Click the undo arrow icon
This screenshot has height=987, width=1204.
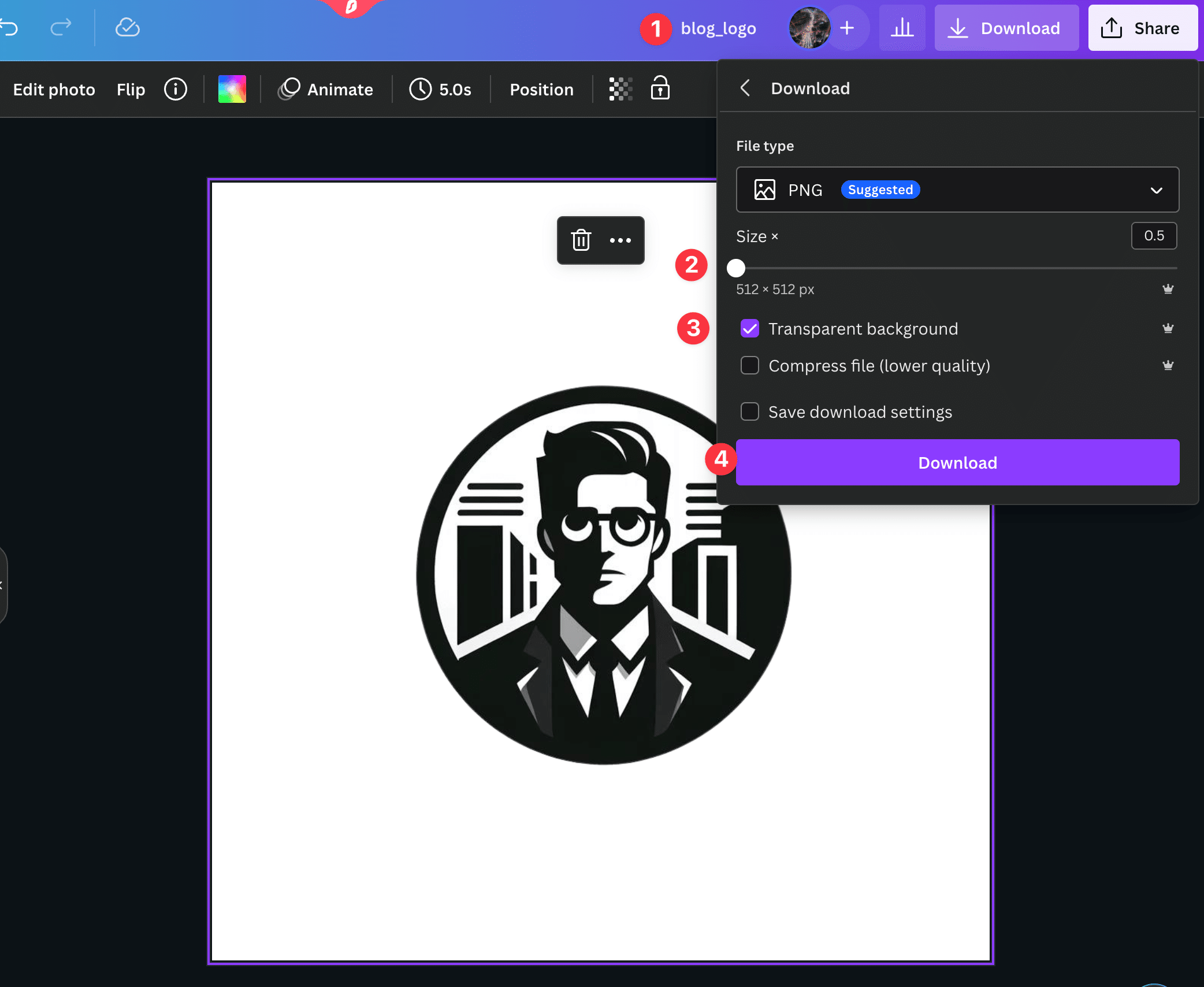(x=10, y=27)
